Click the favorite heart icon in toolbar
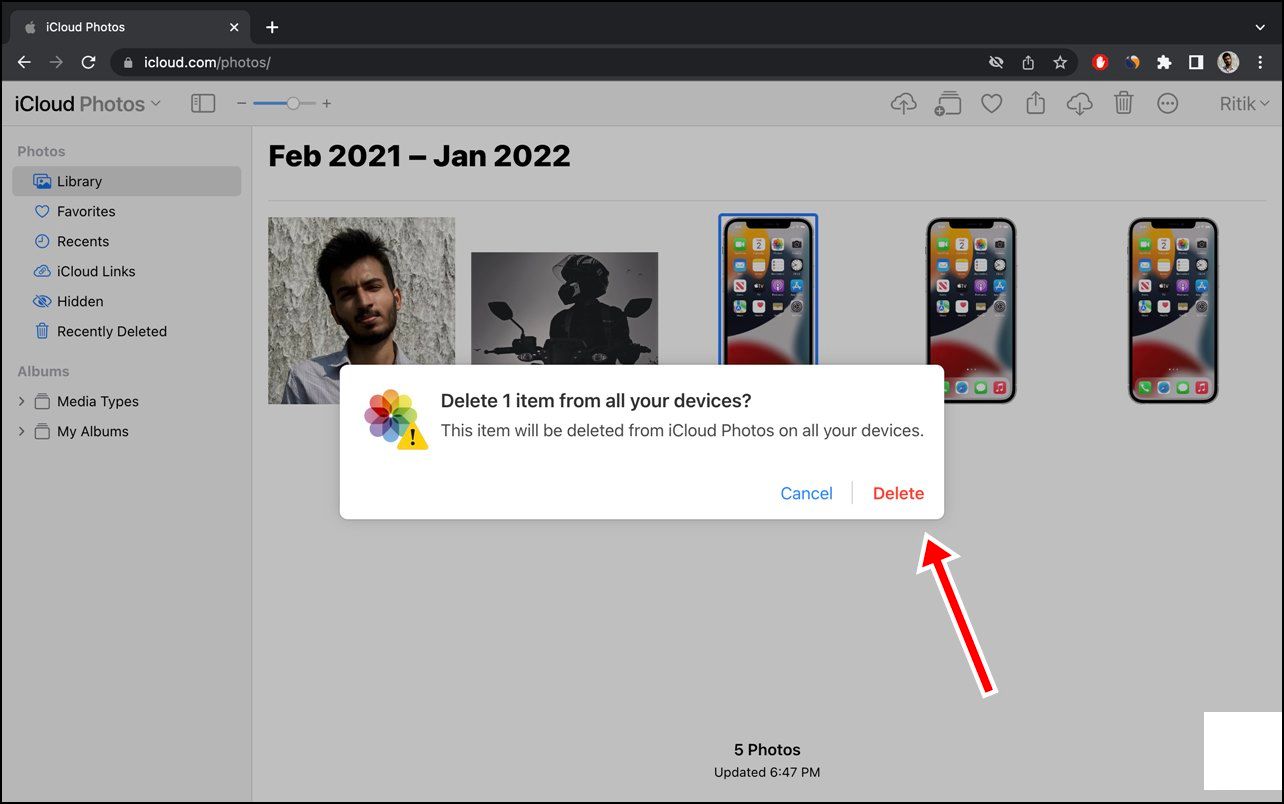Image resolution: width=1284 pixels, height=804 pixels. coord(991,103)
